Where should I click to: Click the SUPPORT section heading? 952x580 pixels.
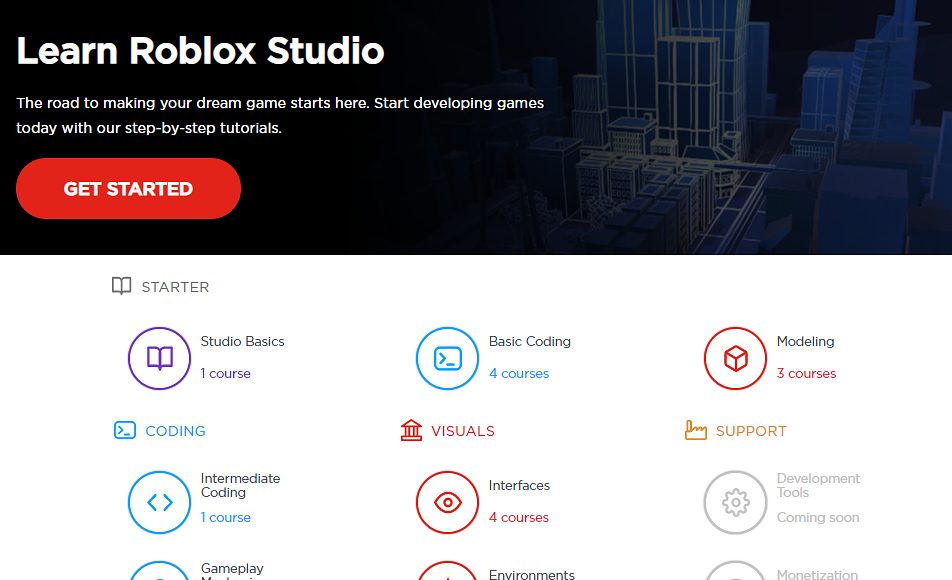(750, 431)
